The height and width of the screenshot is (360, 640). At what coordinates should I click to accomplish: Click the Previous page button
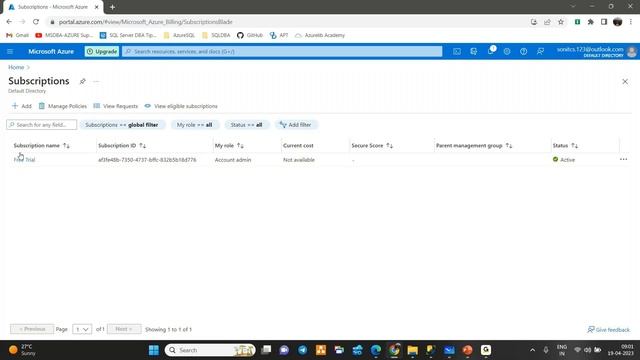[x=32, y=329]
